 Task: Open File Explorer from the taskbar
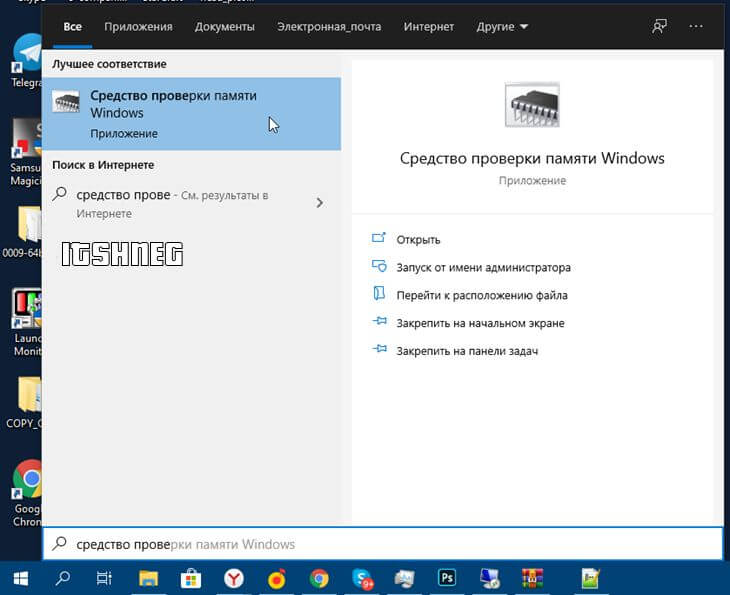tap(149, 579)
